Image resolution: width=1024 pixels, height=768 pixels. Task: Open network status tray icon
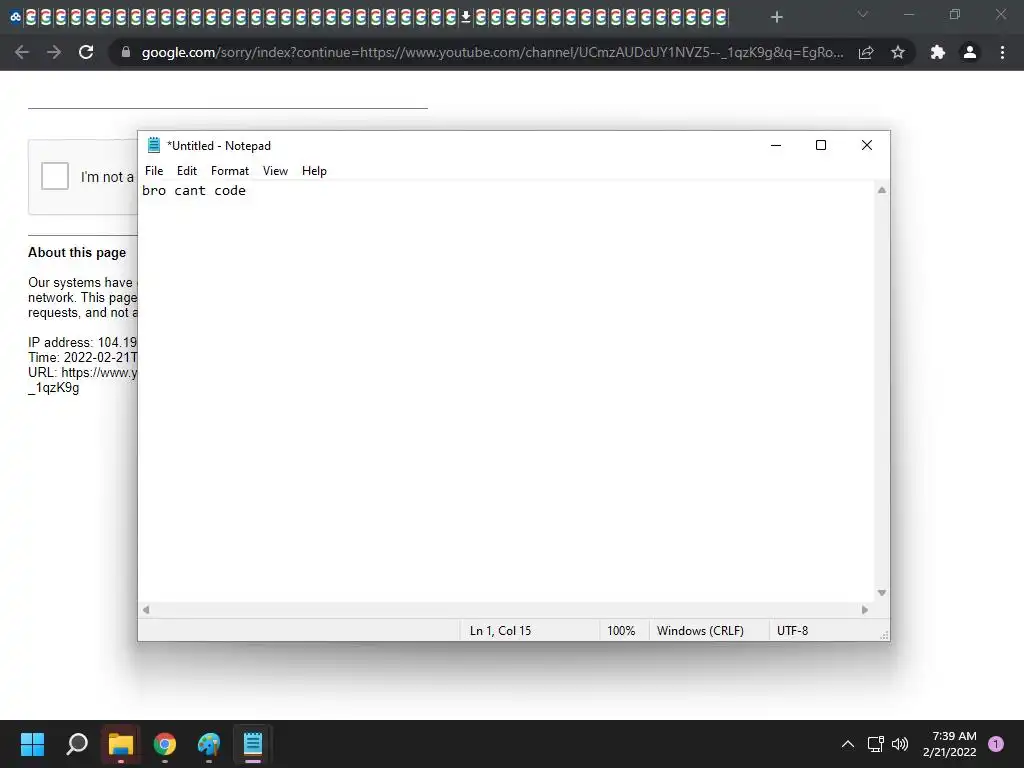coord(875,744)
